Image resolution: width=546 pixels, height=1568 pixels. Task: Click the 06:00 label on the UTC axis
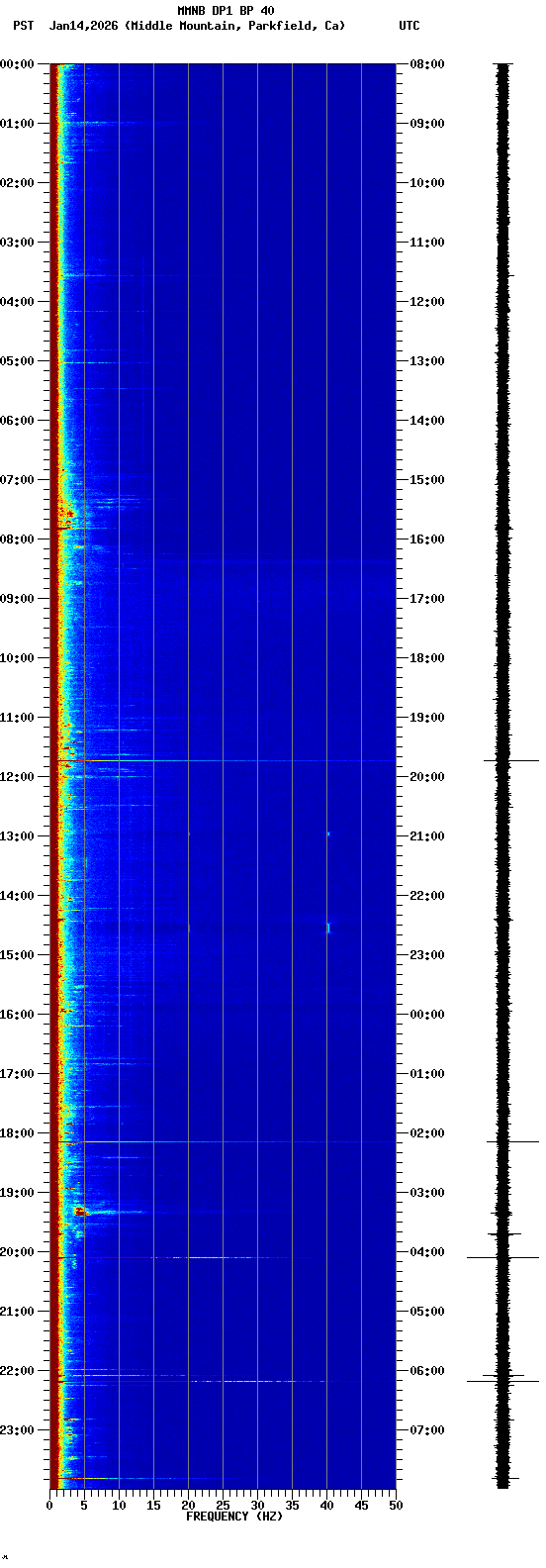click(x=427, y=1371)
